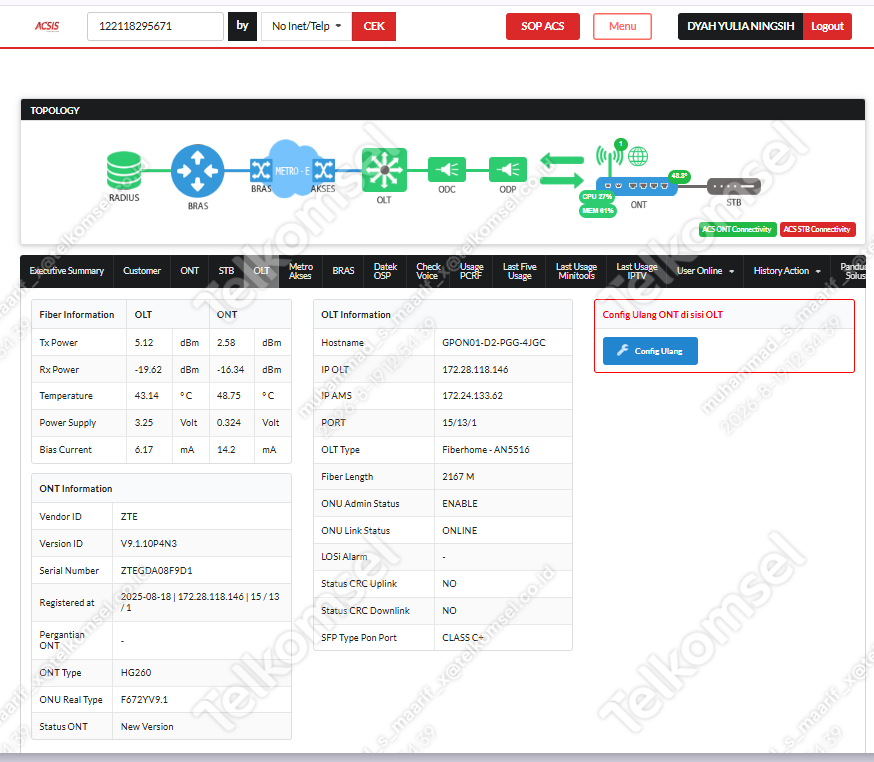Image resolution: width=874 pixels, height=762 pixels.
Task: Switch to the BRAS tab
Action: (x=343, y=271)
